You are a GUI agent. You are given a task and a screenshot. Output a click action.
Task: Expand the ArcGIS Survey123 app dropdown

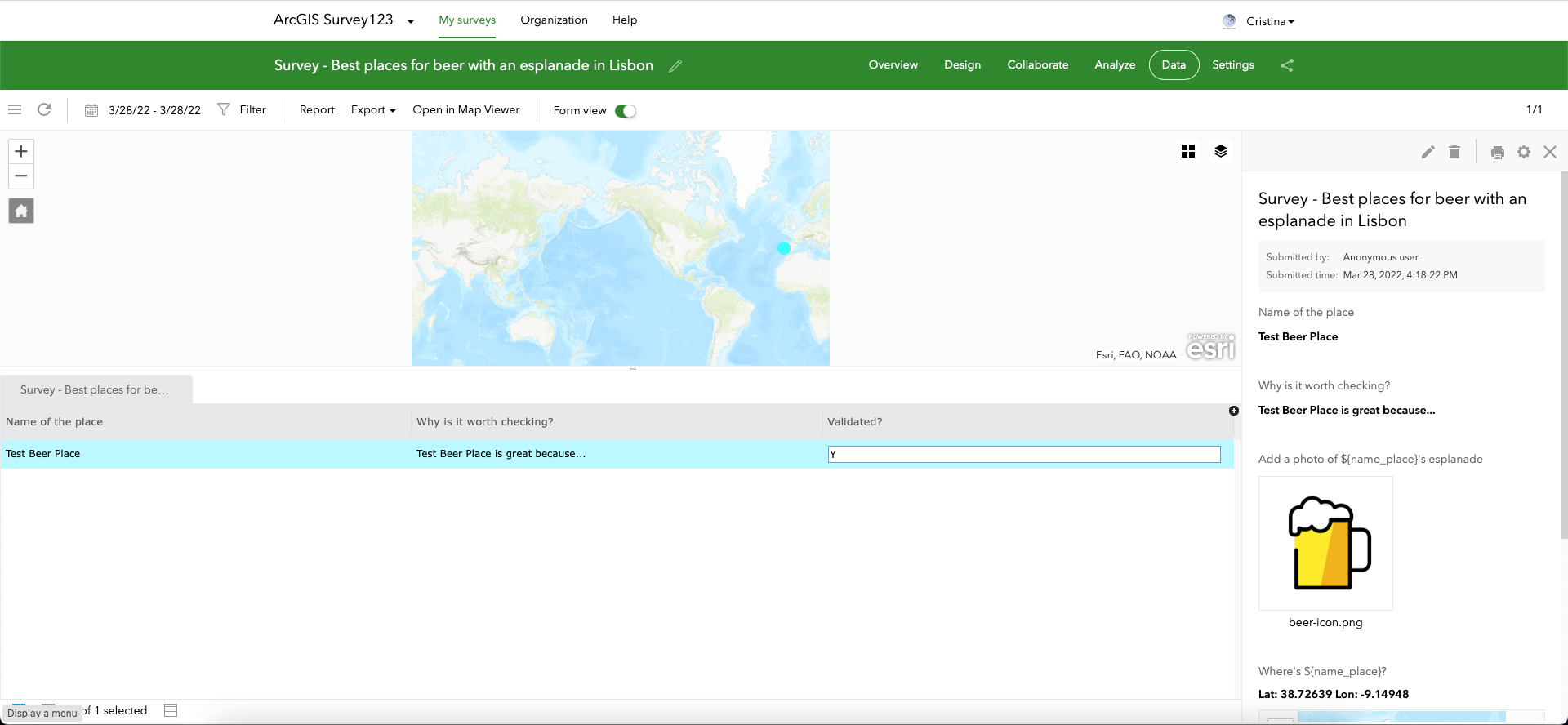(411, 22)
